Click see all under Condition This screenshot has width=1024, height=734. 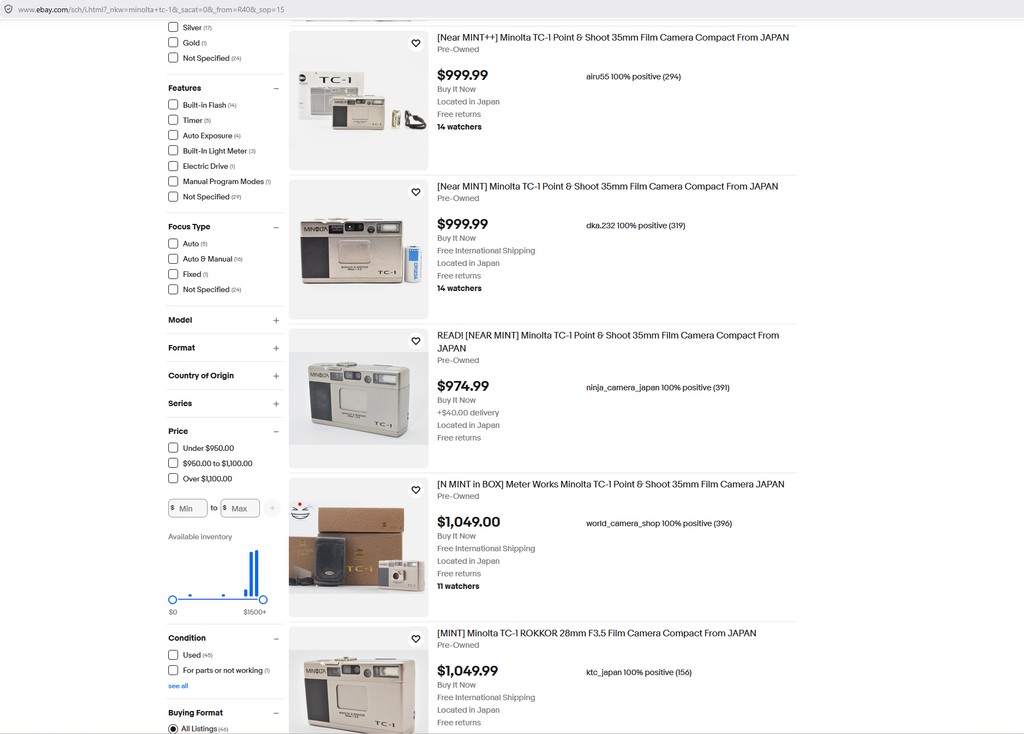coord(178,686)
